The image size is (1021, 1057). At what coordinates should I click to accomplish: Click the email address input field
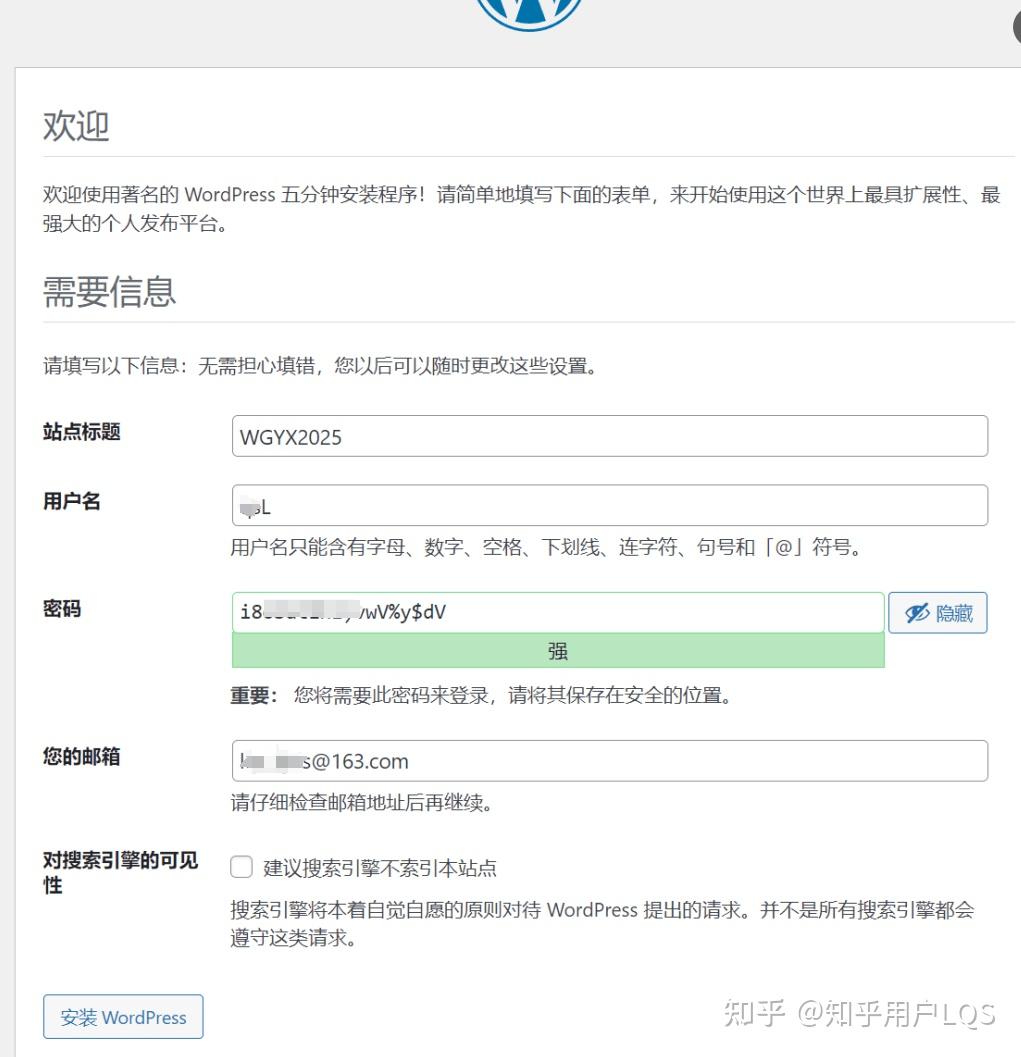click(610, 761)
